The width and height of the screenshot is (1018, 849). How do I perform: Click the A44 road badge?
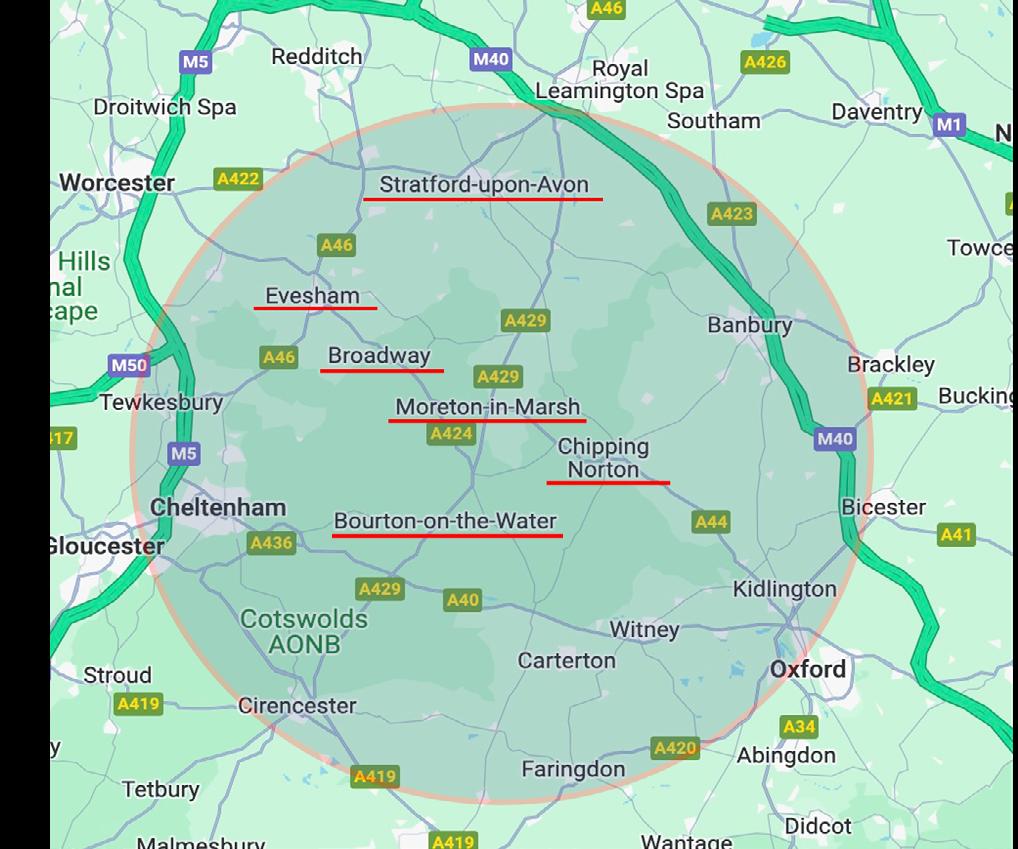pyautogui.click(x=711, y=522)
